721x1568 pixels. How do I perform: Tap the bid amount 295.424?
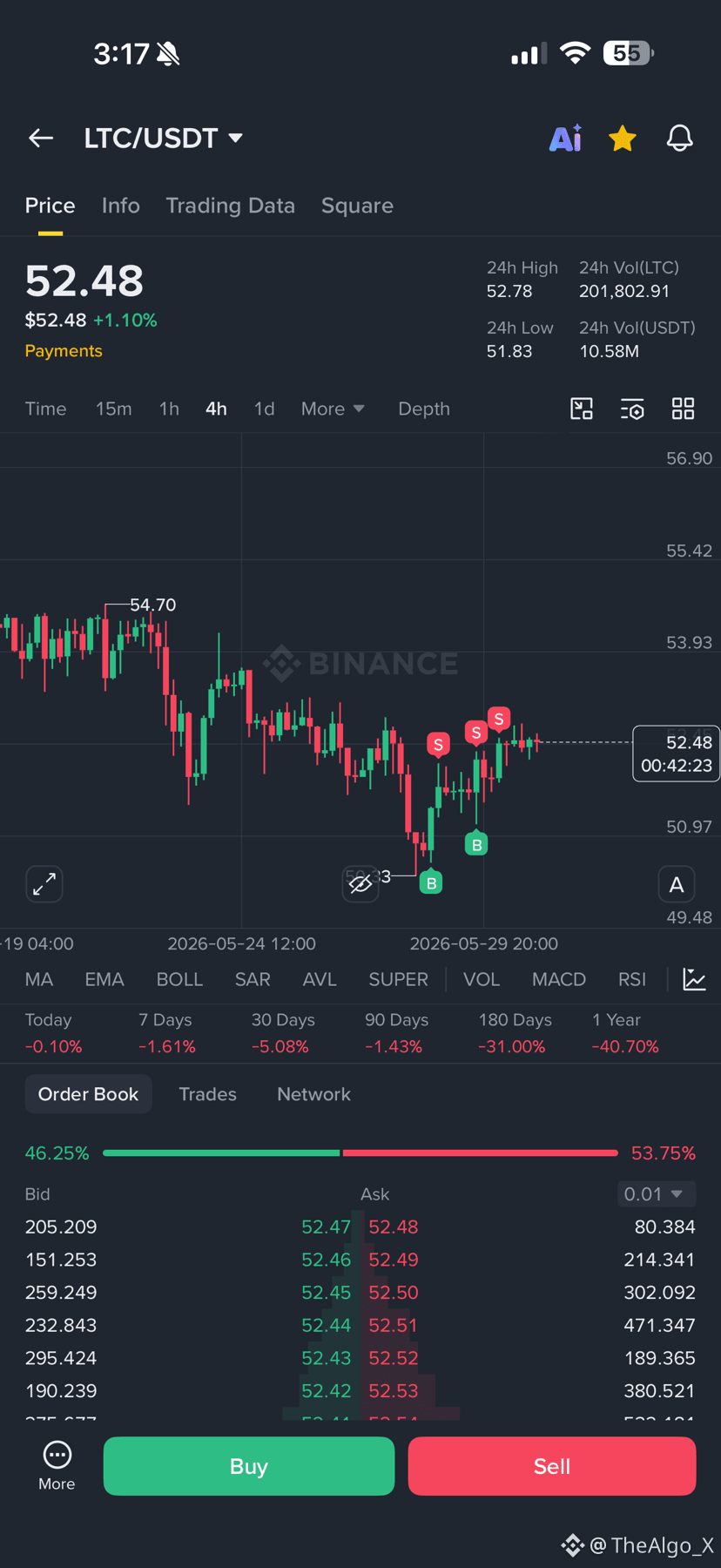(61, 1358)
